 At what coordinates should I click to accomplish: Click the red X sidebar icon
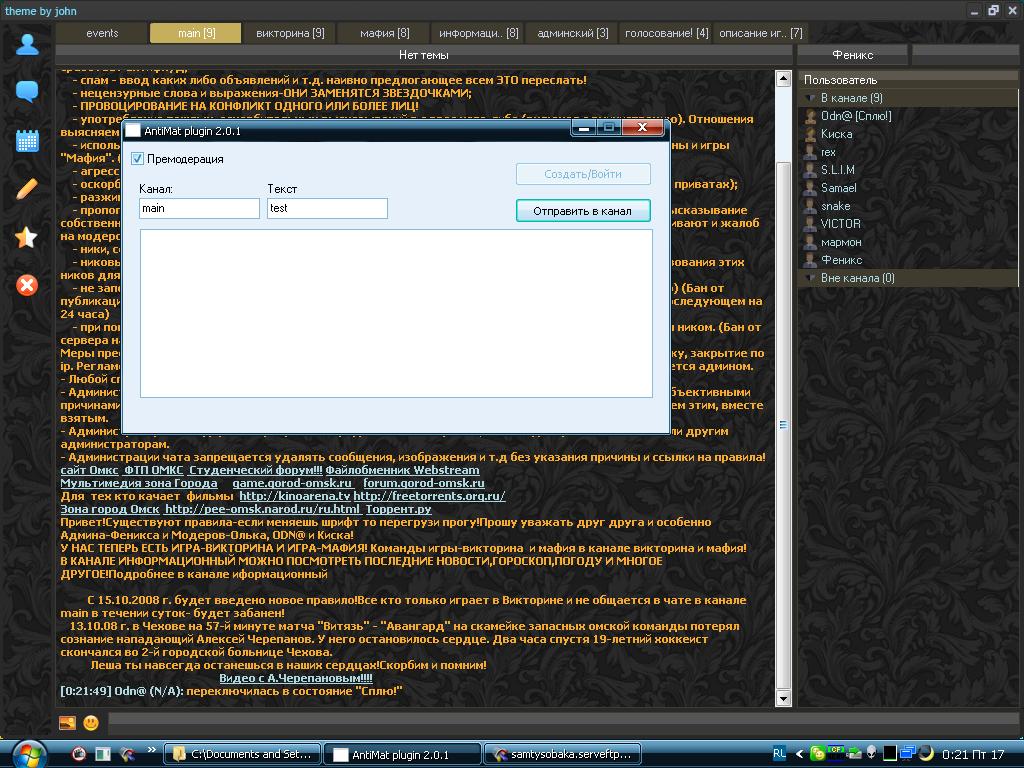click(x=27, y=285)
